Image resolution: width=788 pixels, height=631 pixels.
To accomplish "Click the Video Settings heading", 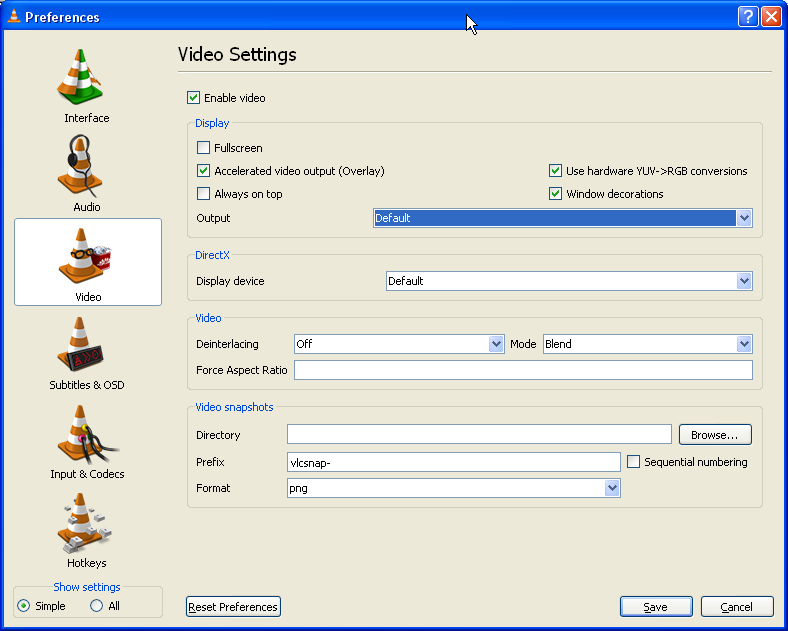I will tap(237, 54).
